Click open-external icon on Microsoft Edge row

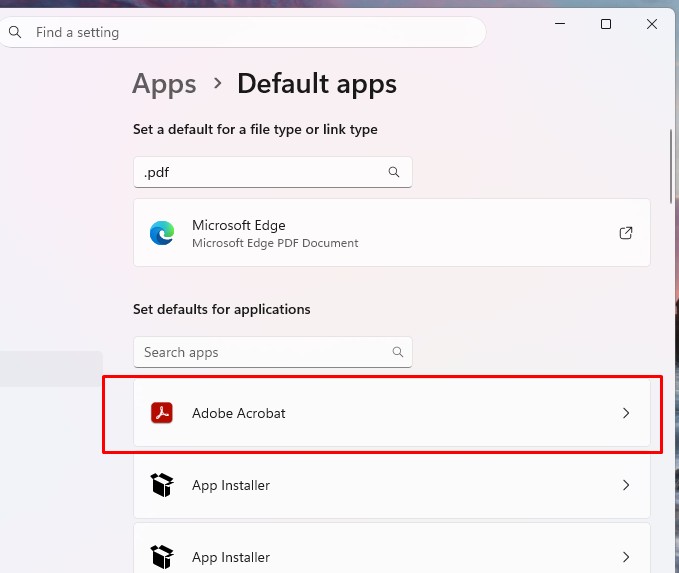point(626,233)
